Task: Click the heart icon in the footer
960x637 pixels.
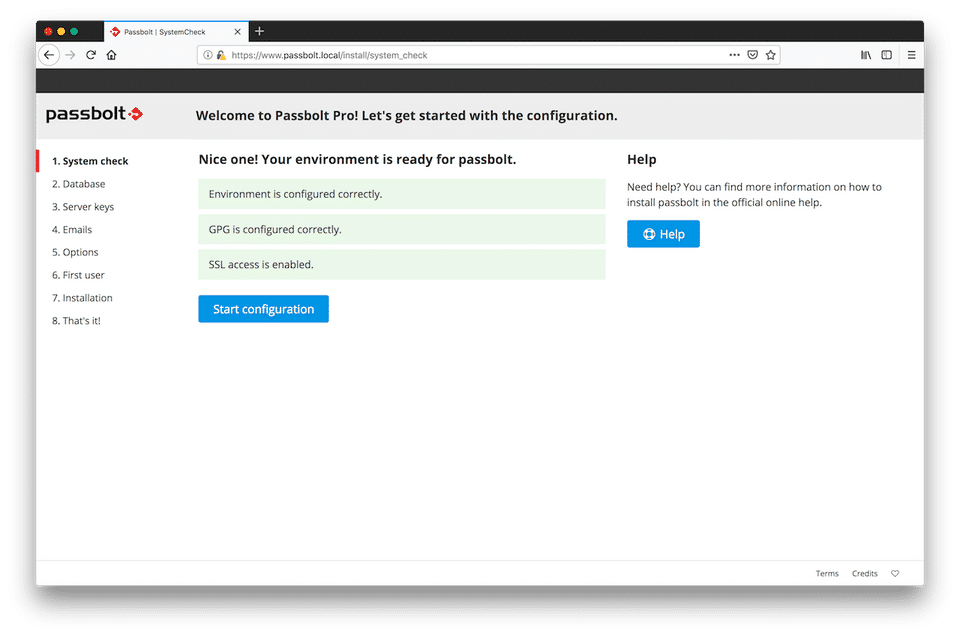Action: 895,573
